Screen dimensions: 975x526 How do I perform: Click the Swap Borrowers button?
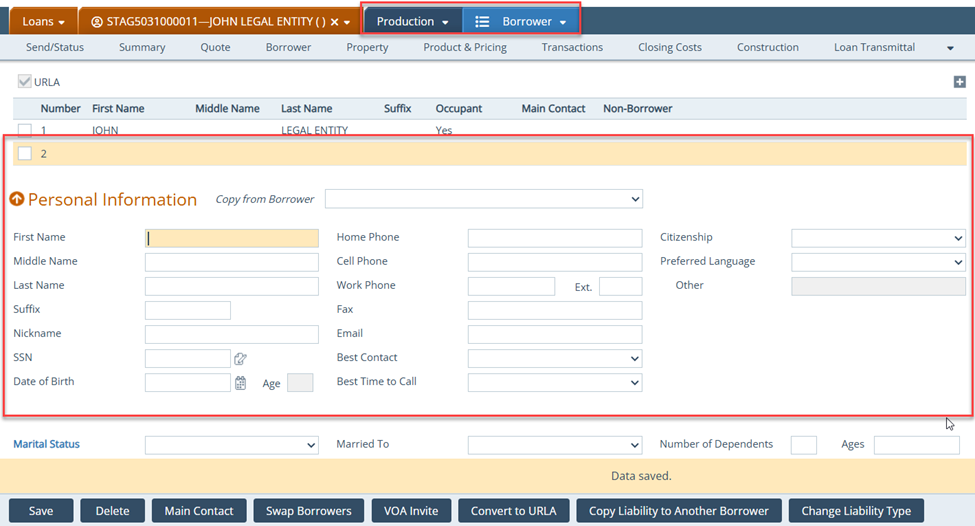point(308,511)
